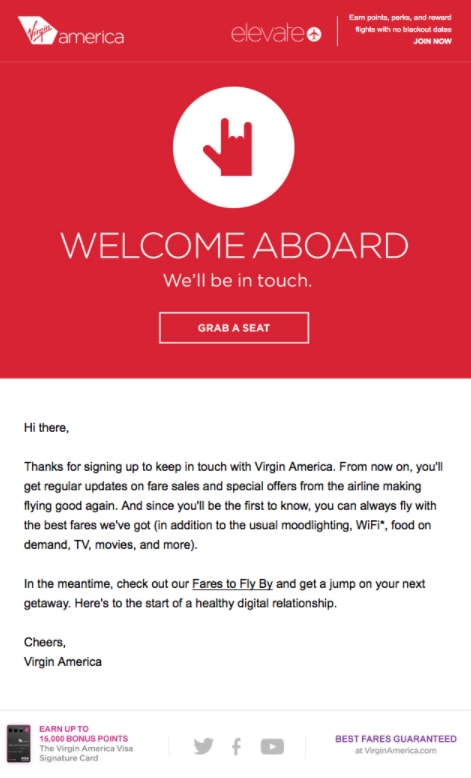This screenshot has width=471, height=778.
Task: Click the 'Hi there,' greeting line
Action: tap(46, 428)
